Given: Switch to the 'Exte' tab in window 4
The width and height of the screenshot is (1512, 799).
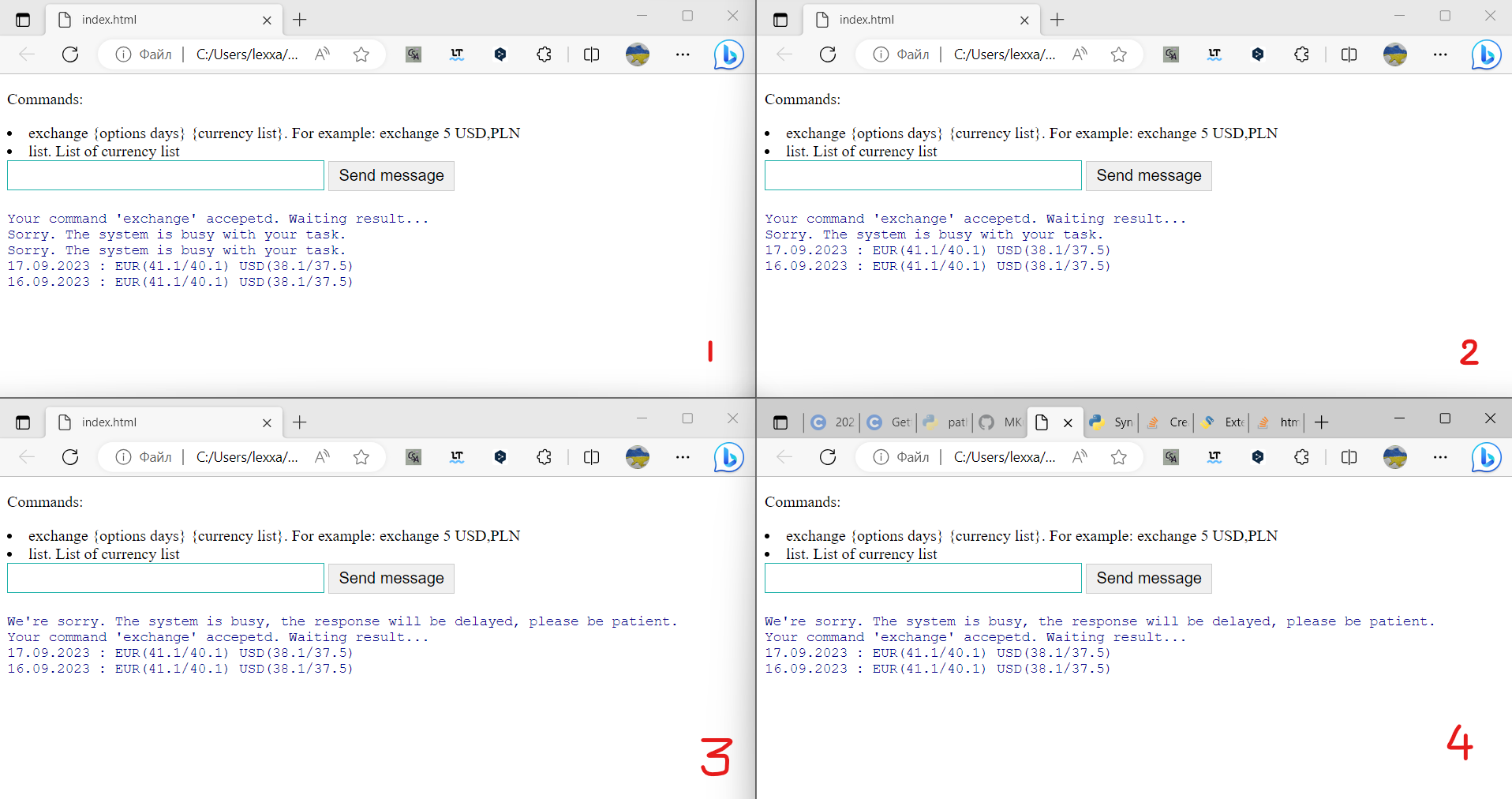Looking at the screenshot, I should [1222, 422].
